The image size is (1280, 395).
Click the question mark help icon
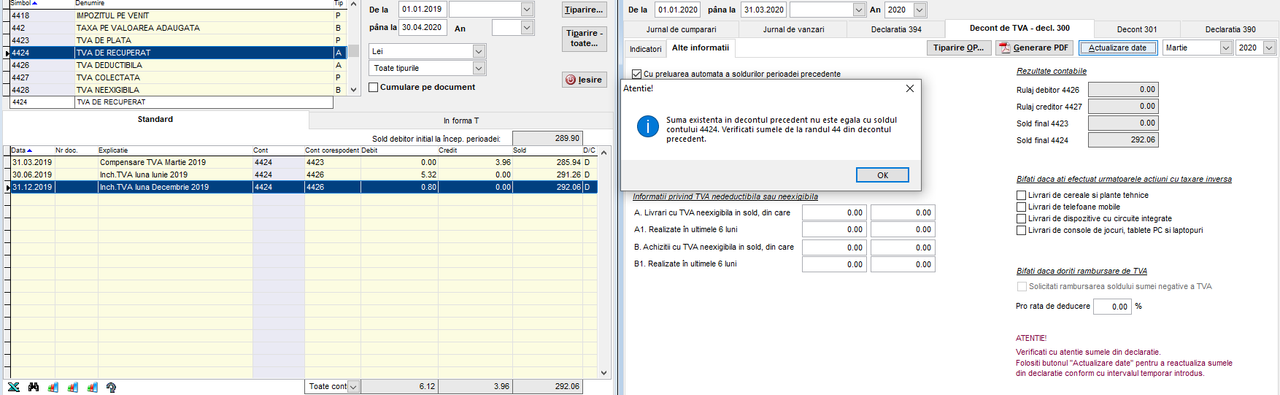(111, 386)
